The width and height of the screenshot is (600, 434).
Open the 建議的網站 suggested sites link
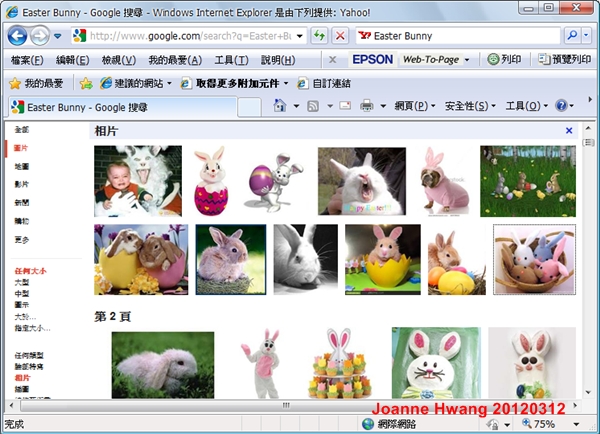135,83
